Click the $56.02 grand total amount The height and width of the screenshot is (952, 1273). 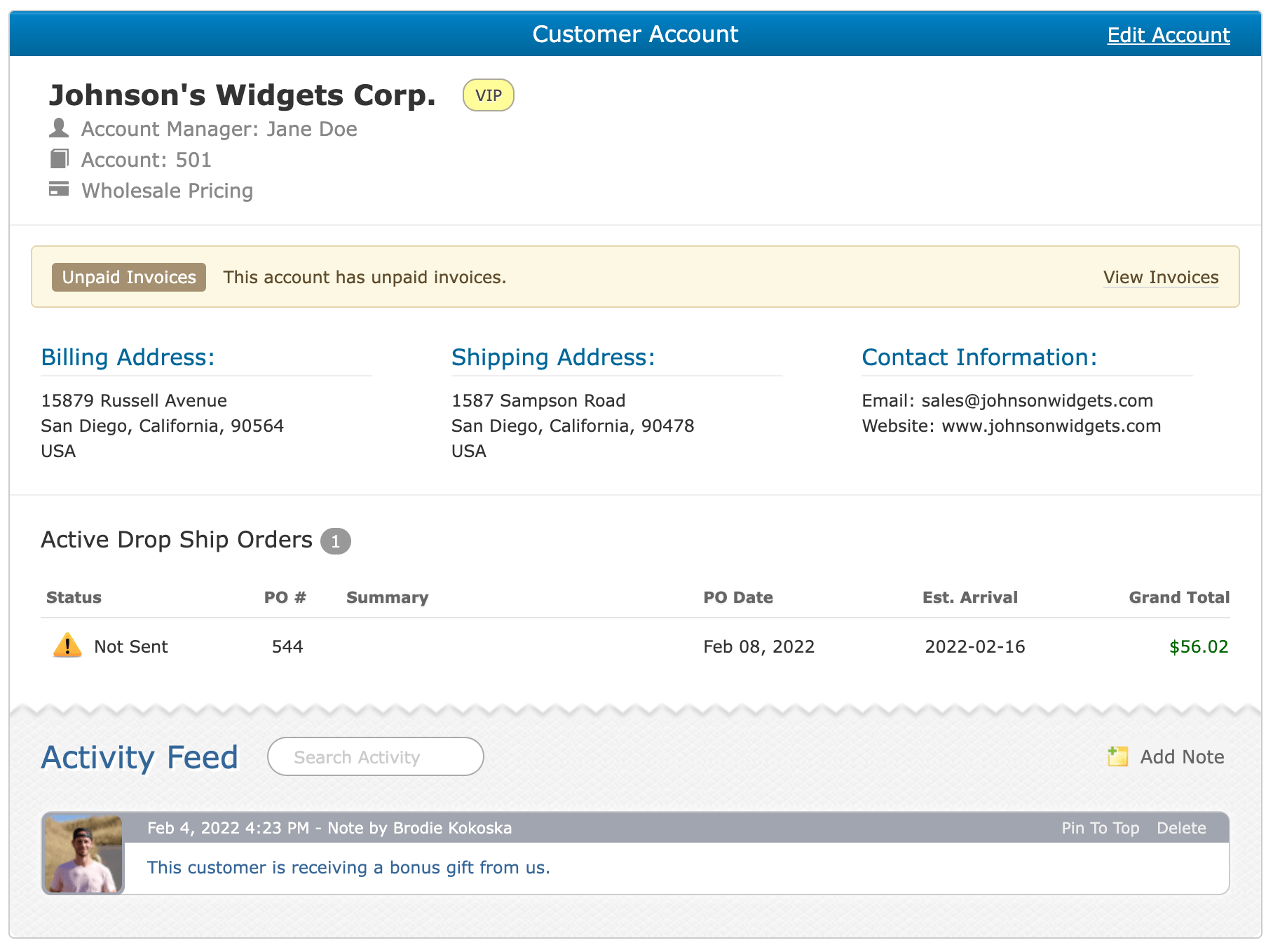coord(1198,646)
